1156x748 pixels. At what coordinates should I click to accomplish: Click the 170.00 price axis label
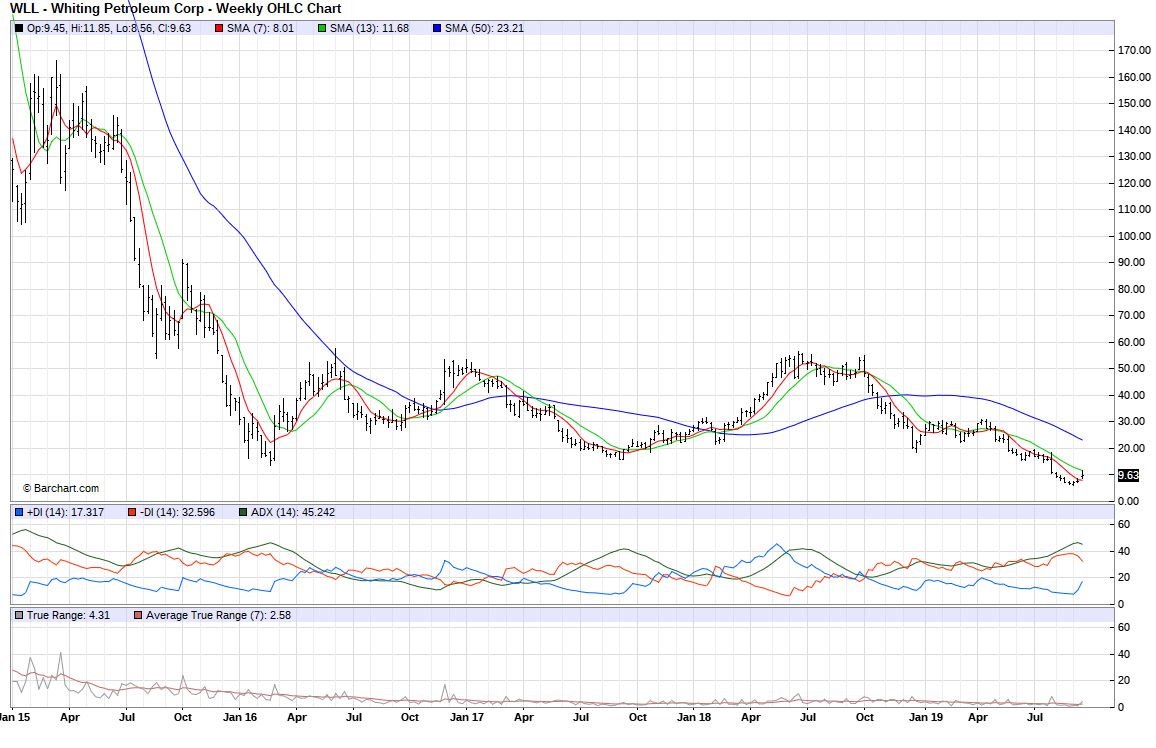(1134, 50)
